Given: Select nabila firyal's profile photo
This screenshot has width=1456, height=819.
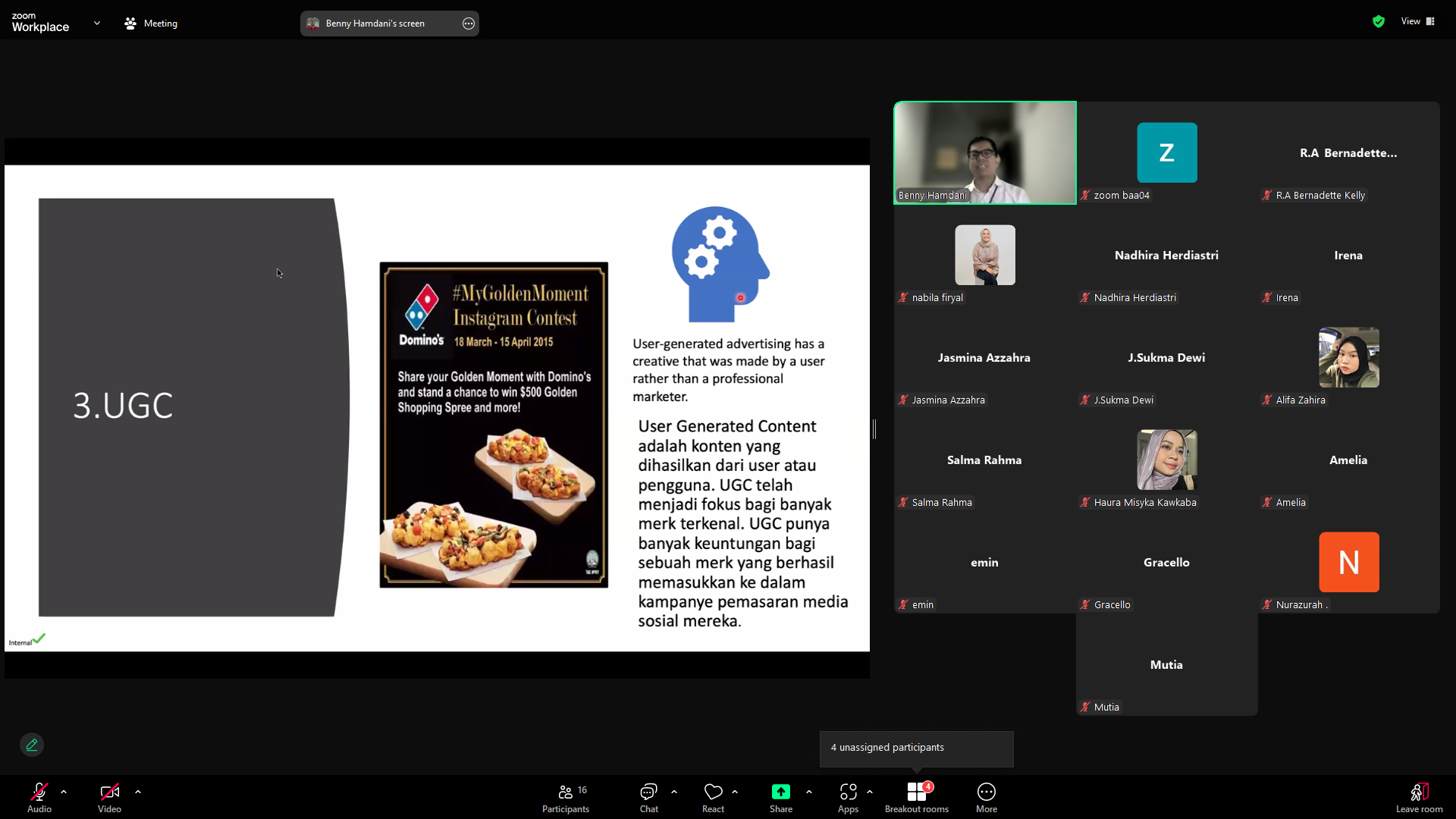Looking at the screenshot, I should pyautogui.click(x=985, y=255).
